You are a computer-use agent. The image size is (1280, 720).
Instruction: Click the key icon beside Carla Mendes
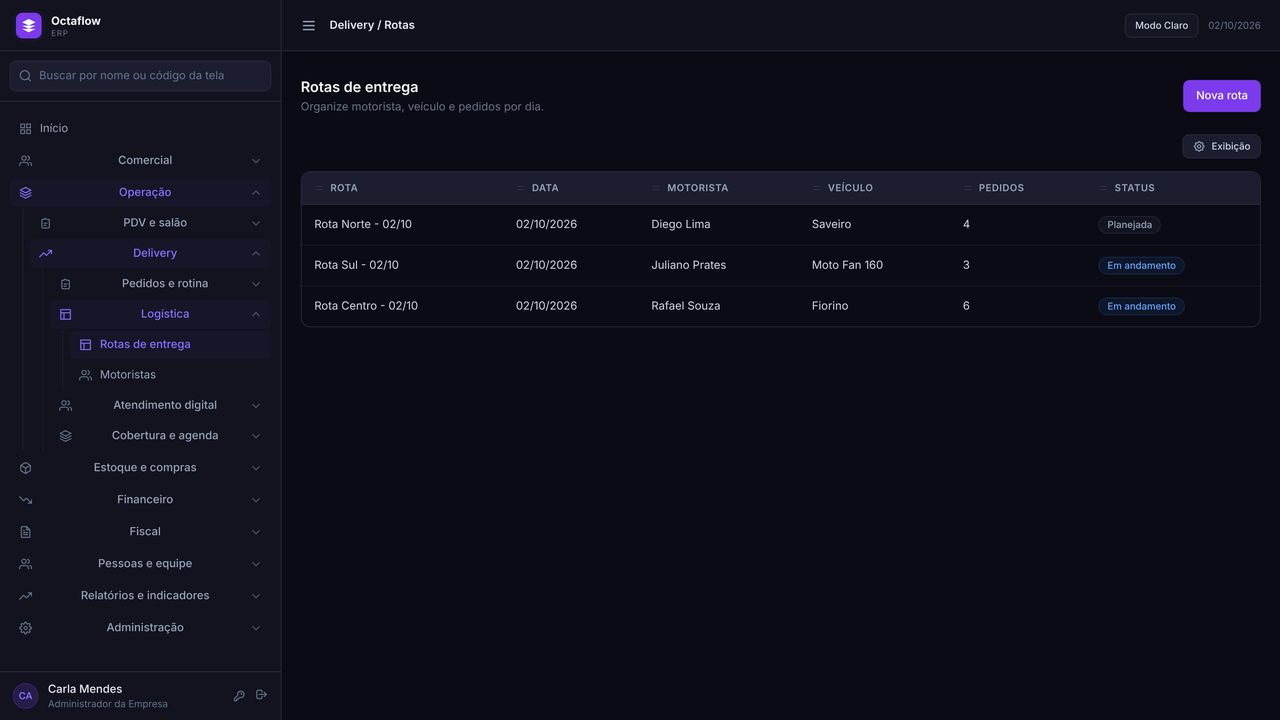(239, 696)
